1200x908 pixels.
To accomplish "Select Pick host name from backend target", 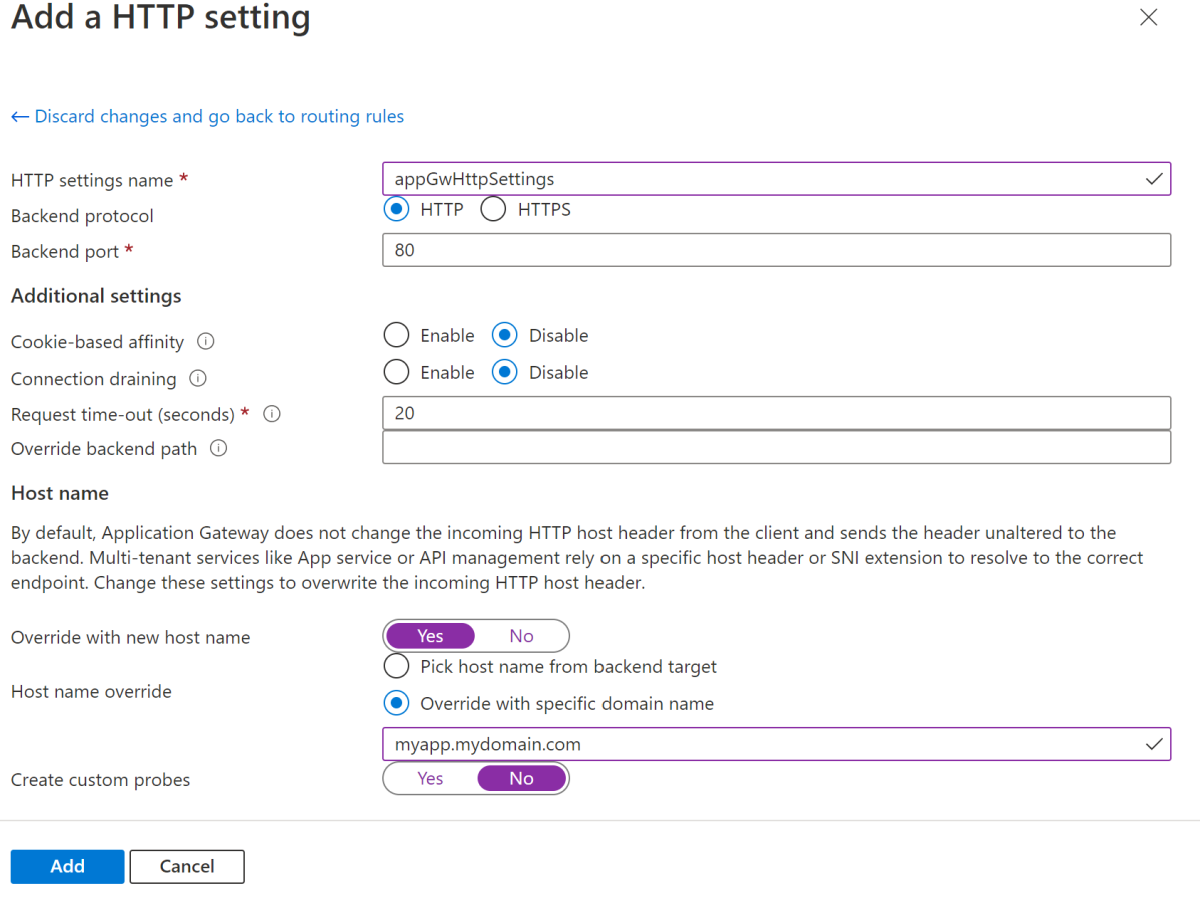I will point(396,666).
